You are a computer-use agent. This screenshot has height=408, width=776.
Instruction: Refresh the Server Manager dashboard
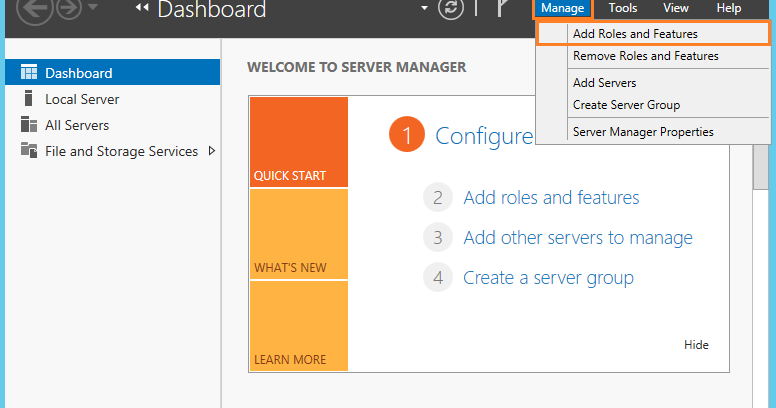click(x=452, y=9)
